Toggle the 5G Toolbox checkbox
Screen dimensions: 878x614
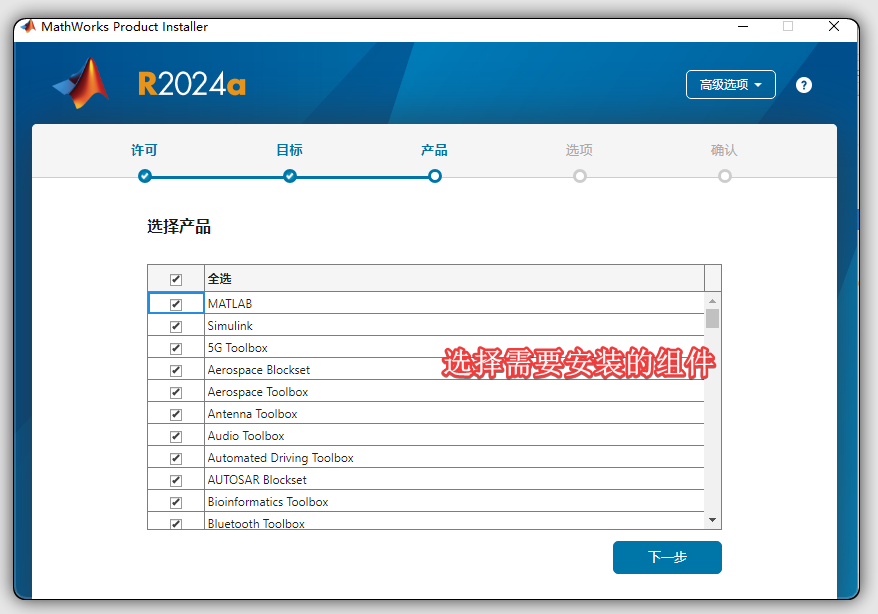click(x=176, y=348)
